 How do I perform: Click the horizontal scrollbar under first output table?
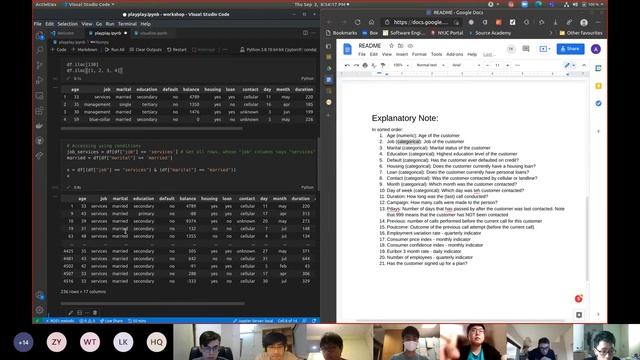[151, 129]
